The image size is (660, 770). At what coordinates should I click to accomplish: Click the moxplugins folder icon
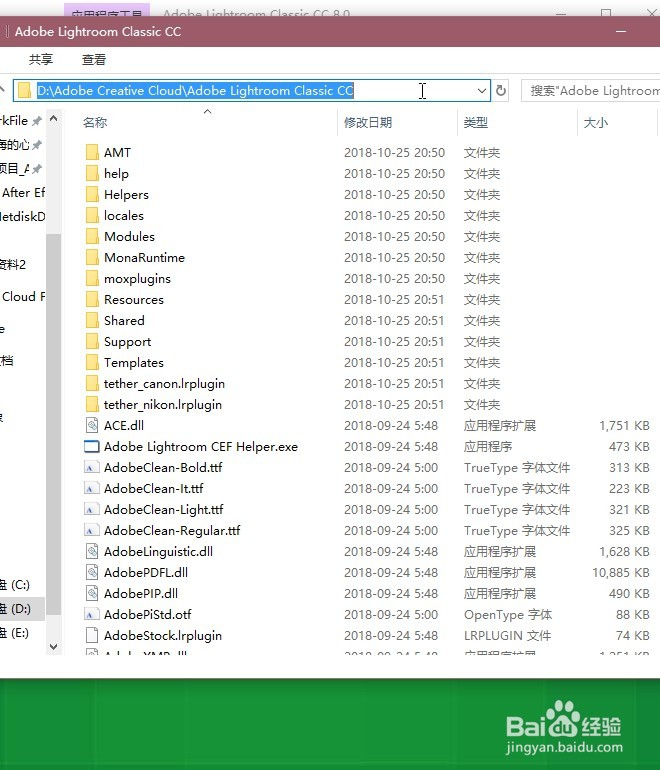tap(92, 278)
